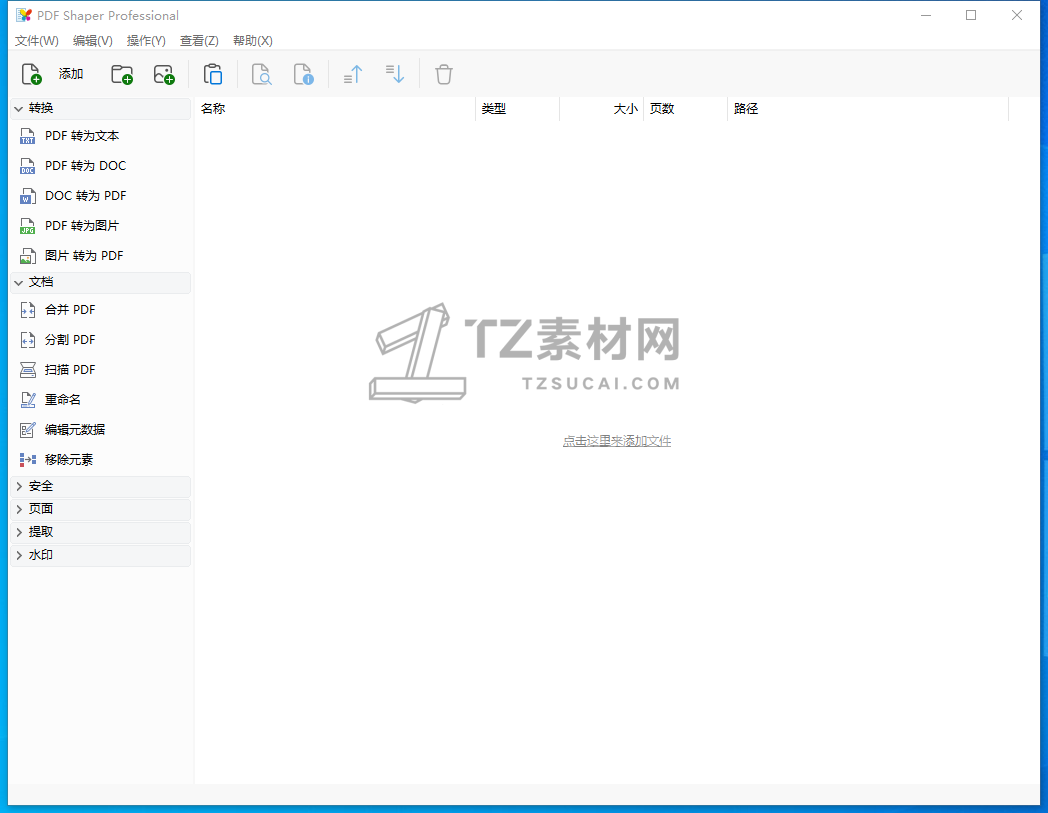
Task: Expand the 提取 section
Action: point(100,532)
